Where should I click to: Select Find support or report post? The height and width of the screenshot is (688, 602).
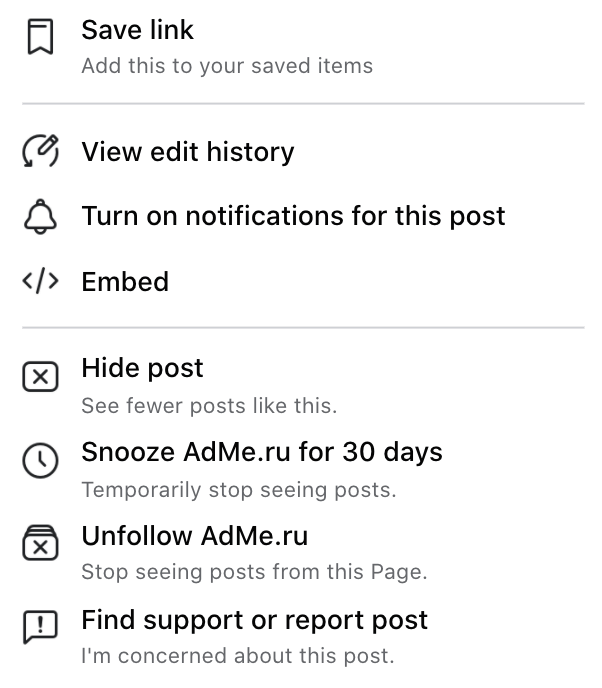click(x=303, y=636)
